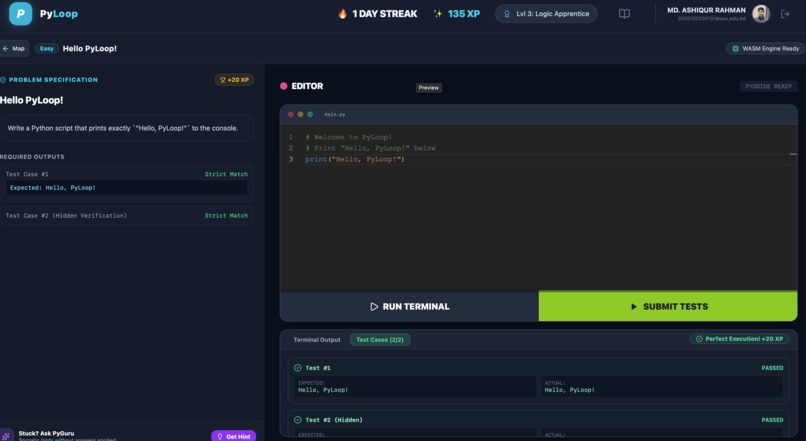The height and width of the screenshot is (441, 806).
Task: Click the Required Outputs heading
Action: (x=32, y=157)
